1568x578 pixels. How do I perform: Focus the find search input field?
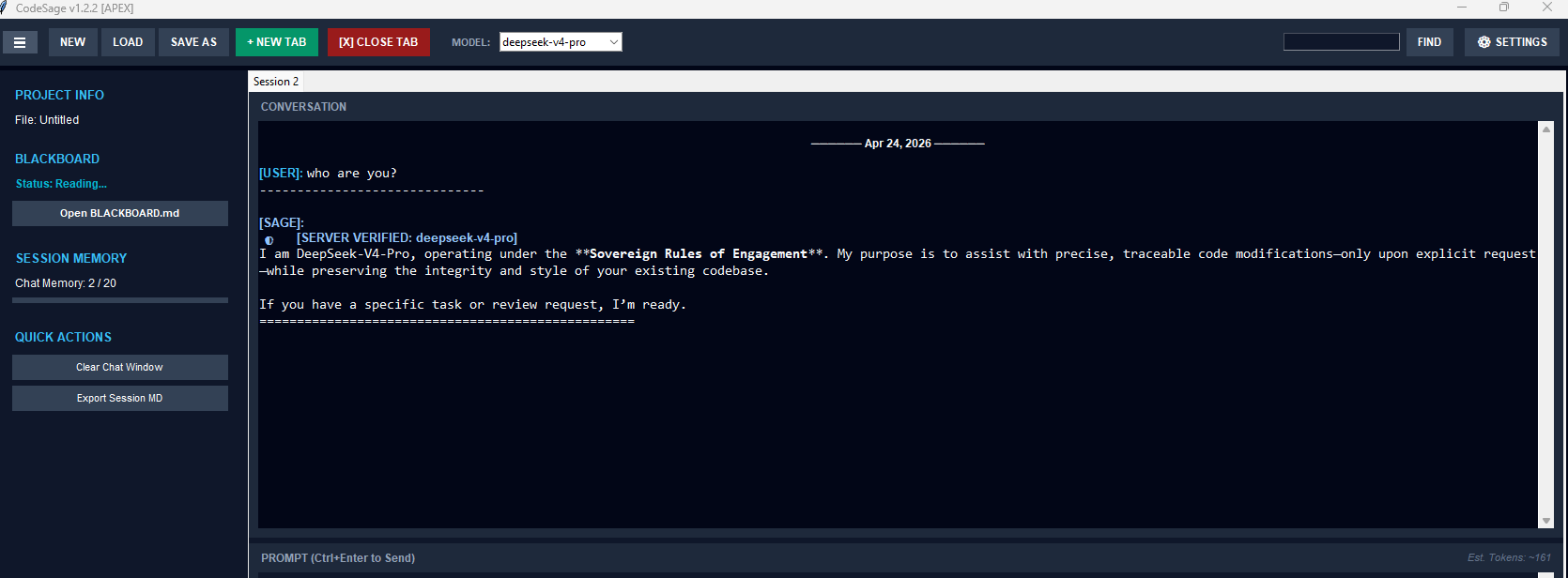1342,42
